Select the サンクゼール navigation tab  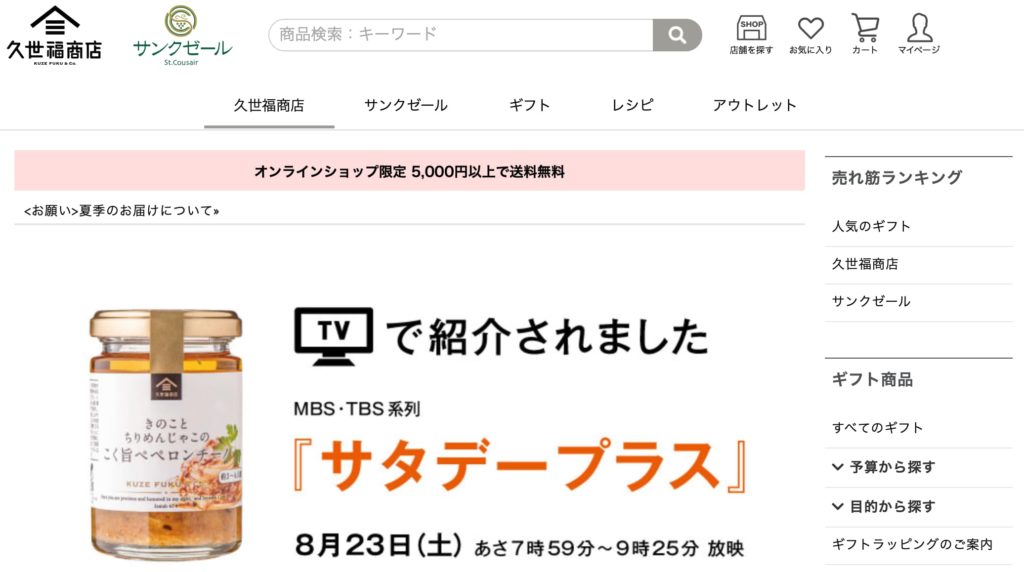[x=406, y=105]
